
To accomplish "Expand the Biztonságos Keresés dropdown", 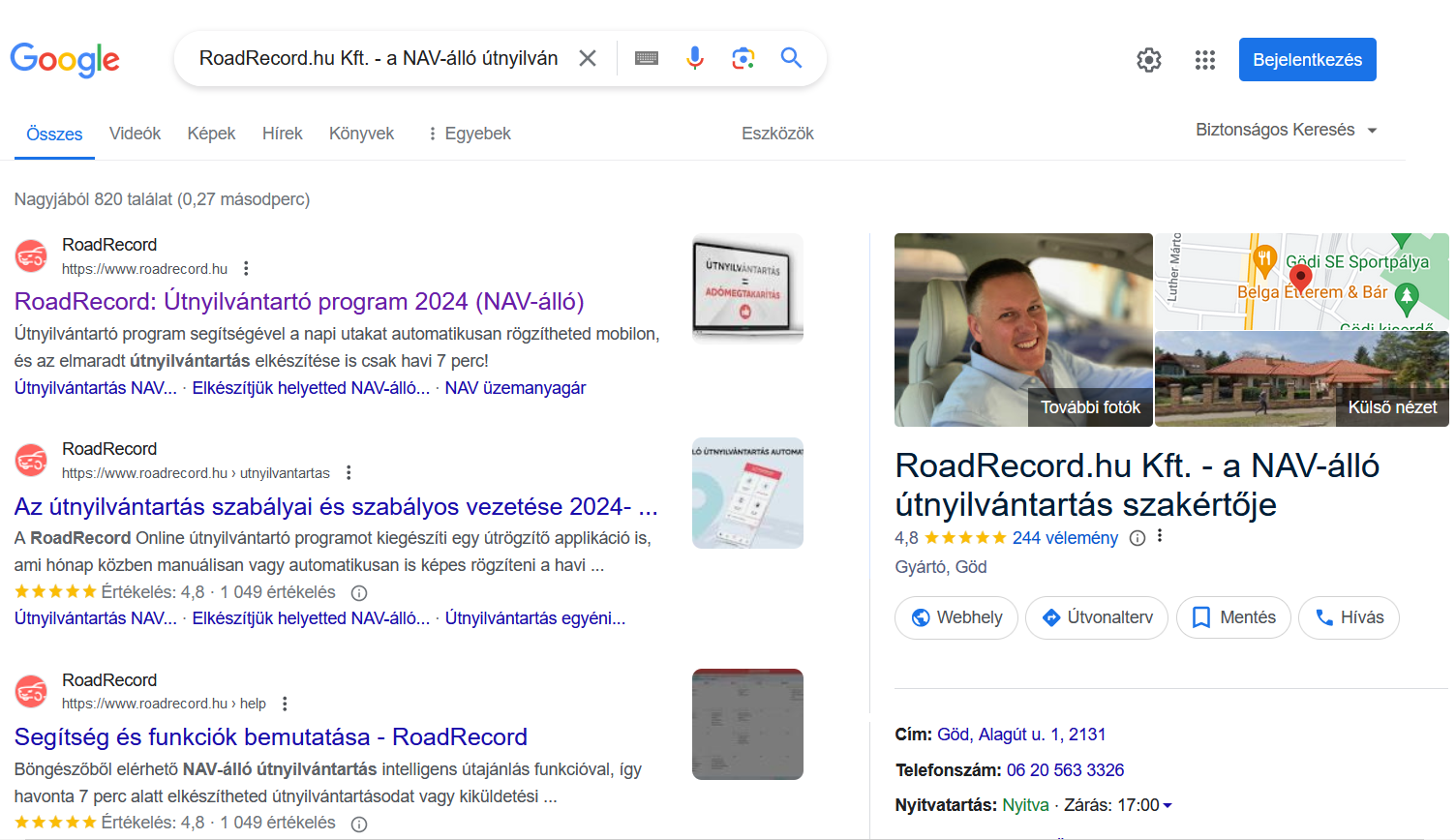I will tap(1286, 130).
